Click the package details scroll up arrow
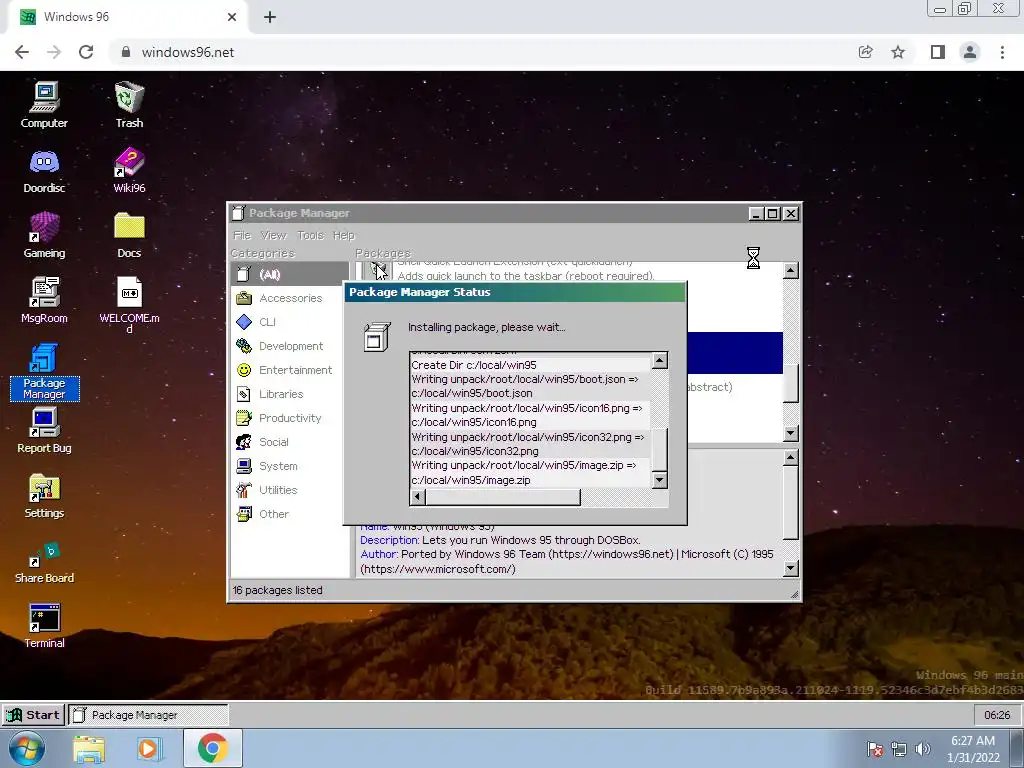Screen dimensions: 1024x768 791,458
